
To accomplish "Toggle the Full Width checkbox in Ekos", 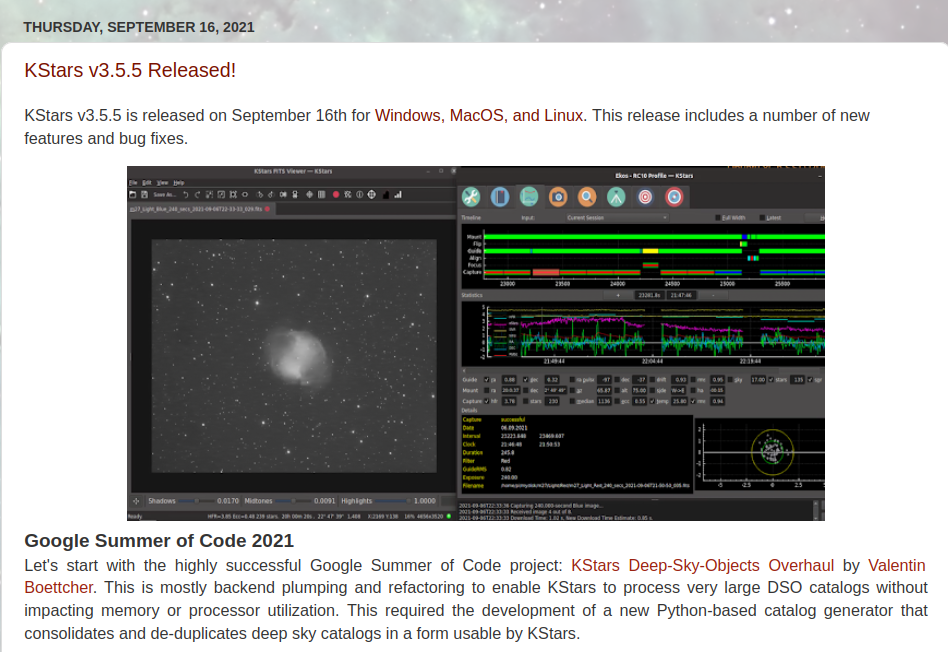I will (x=718, y=218).
